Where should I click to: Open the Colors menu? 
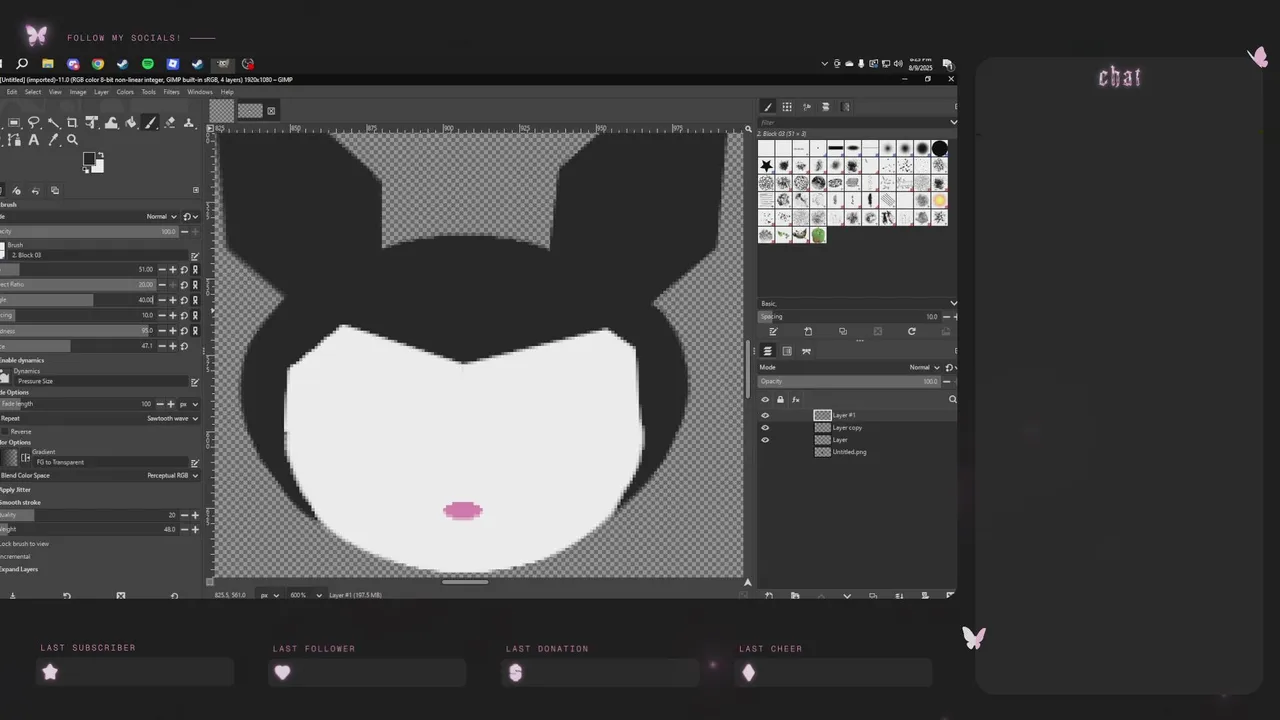point(125,92)
